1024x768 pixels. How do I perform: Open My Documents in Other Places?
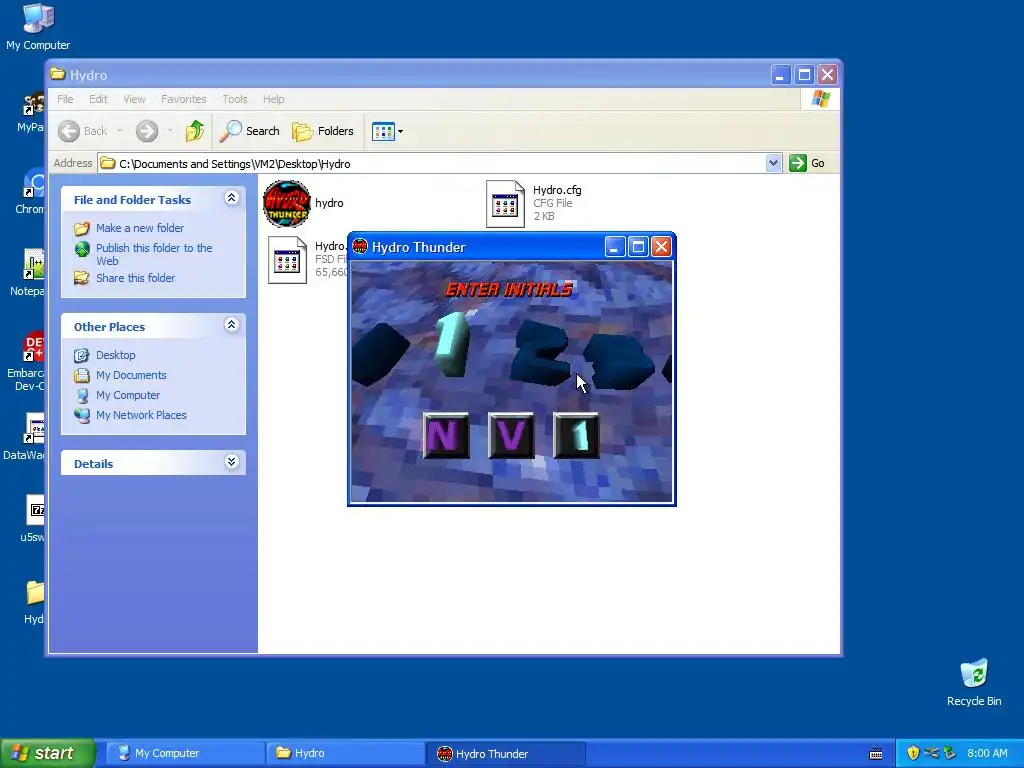tap(131, 376)
